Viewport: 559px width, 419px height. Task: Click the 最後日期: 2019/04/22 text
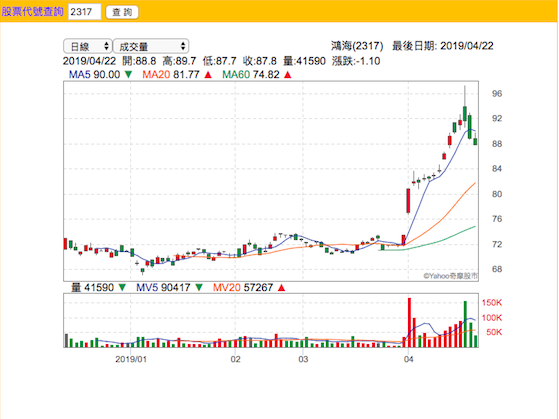click(x=443, y=46)
